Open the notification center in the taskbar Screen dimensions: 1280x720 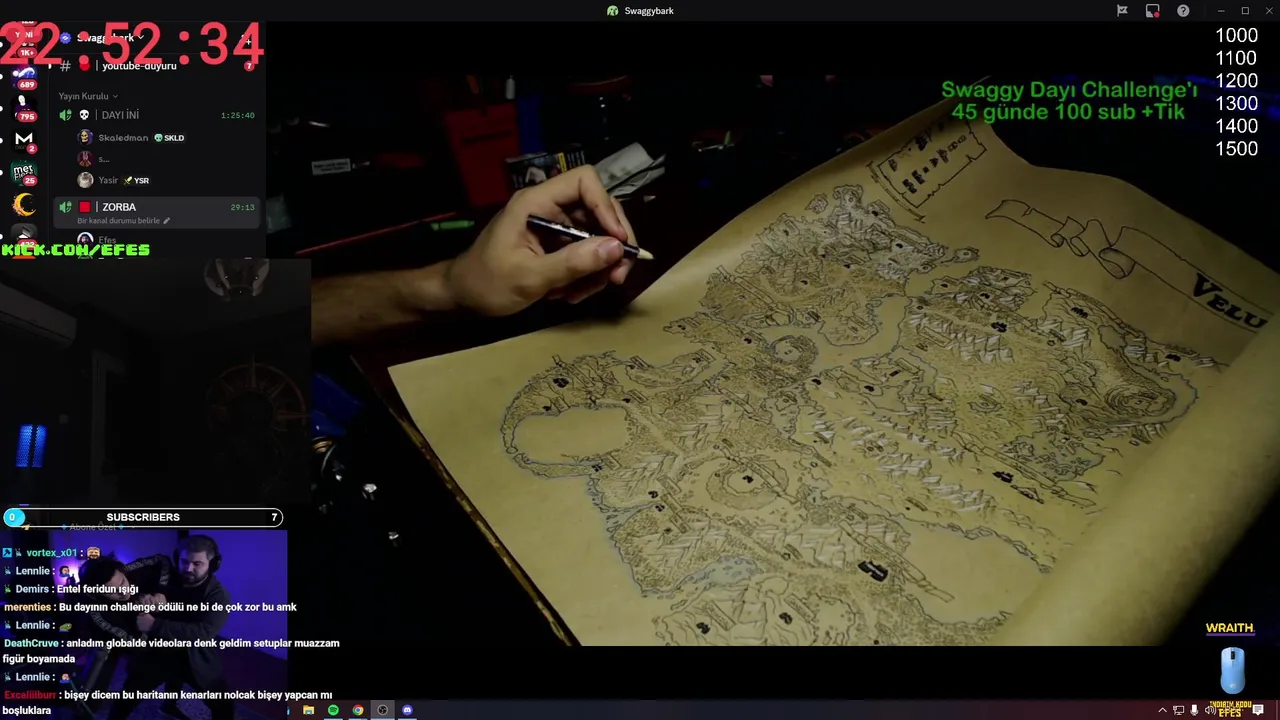click(1259, 710)
